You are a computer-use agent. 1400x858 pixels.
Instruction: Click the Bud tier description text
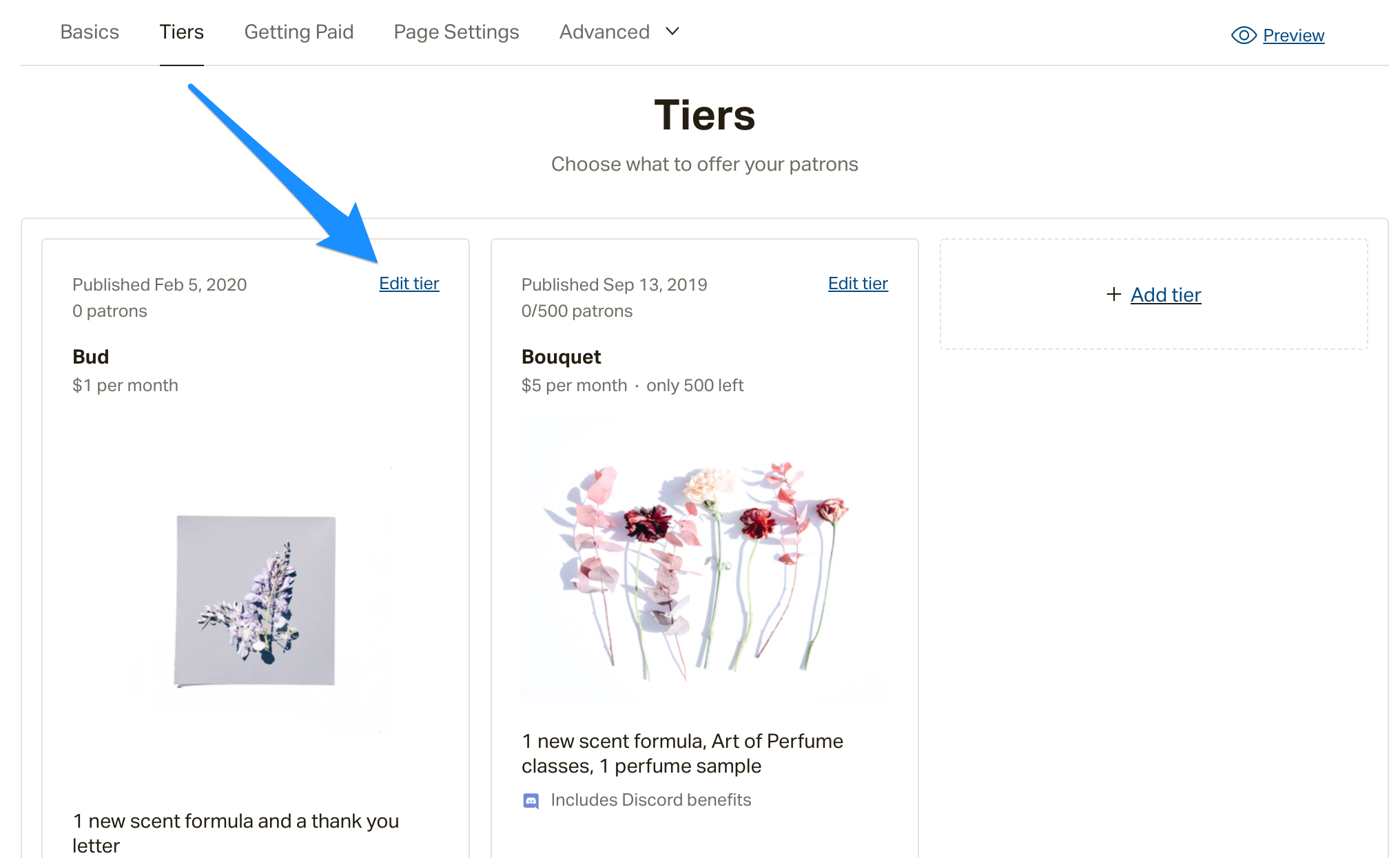pos(236,833)
